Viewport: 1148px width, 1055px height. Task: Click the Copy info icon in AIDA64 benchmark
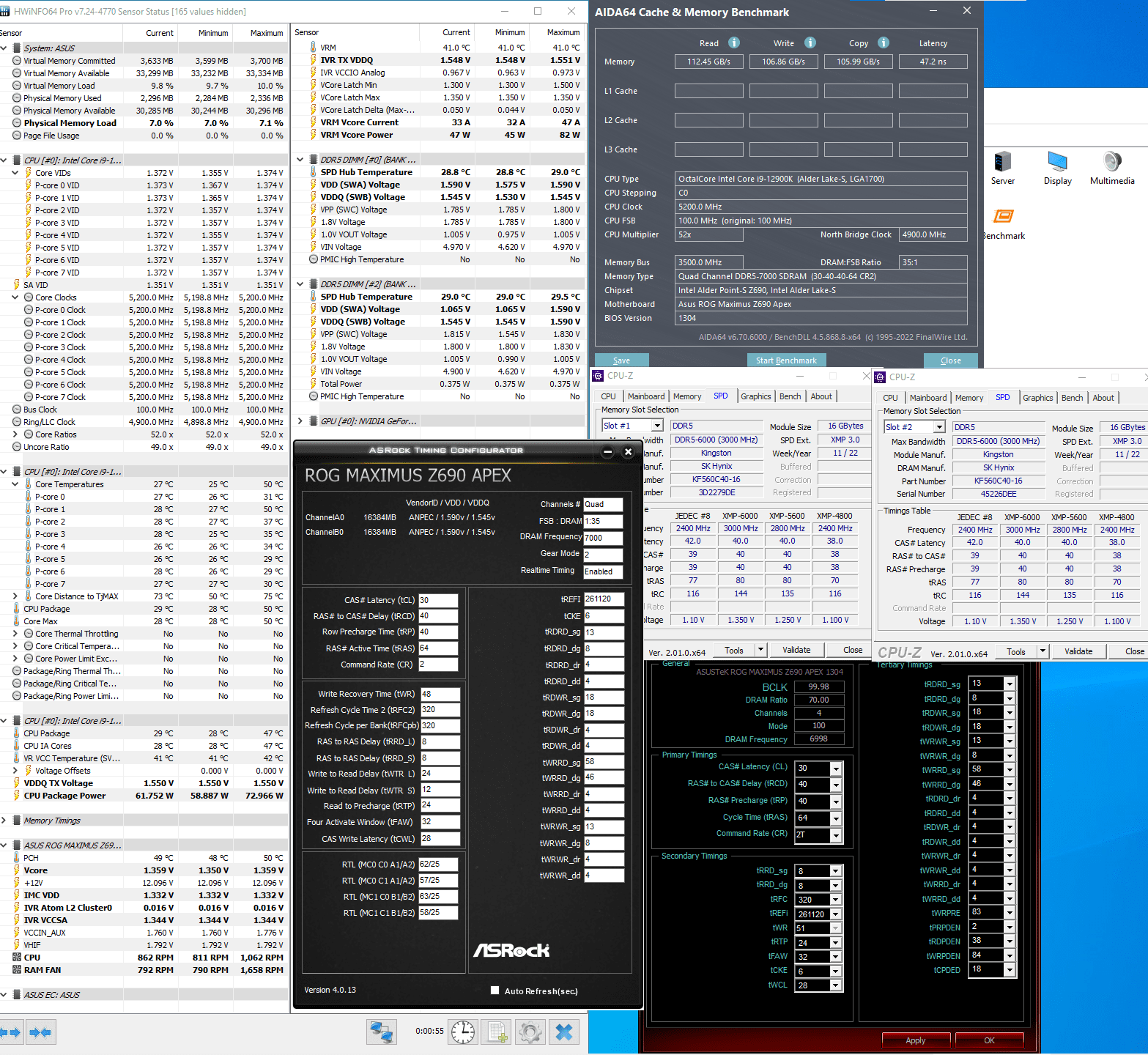coord(884,42)
